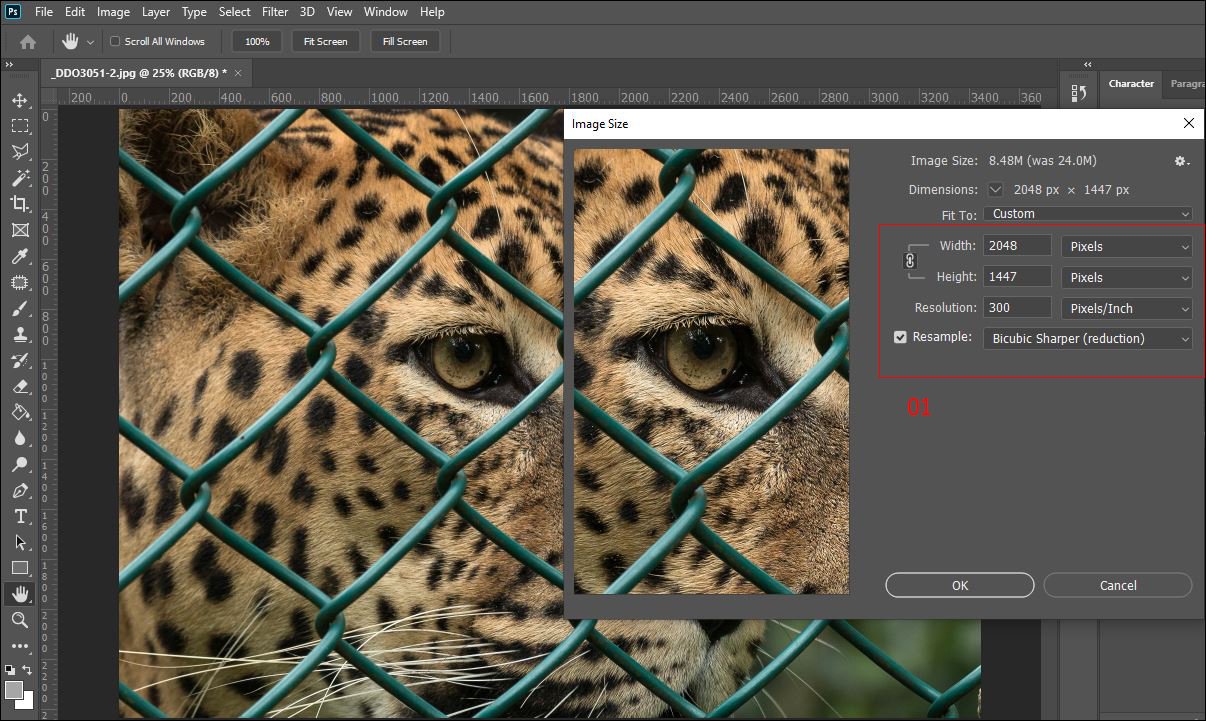Uncheck the Resample checkbox
1206x721 pixels.
(x=899, y=337)
